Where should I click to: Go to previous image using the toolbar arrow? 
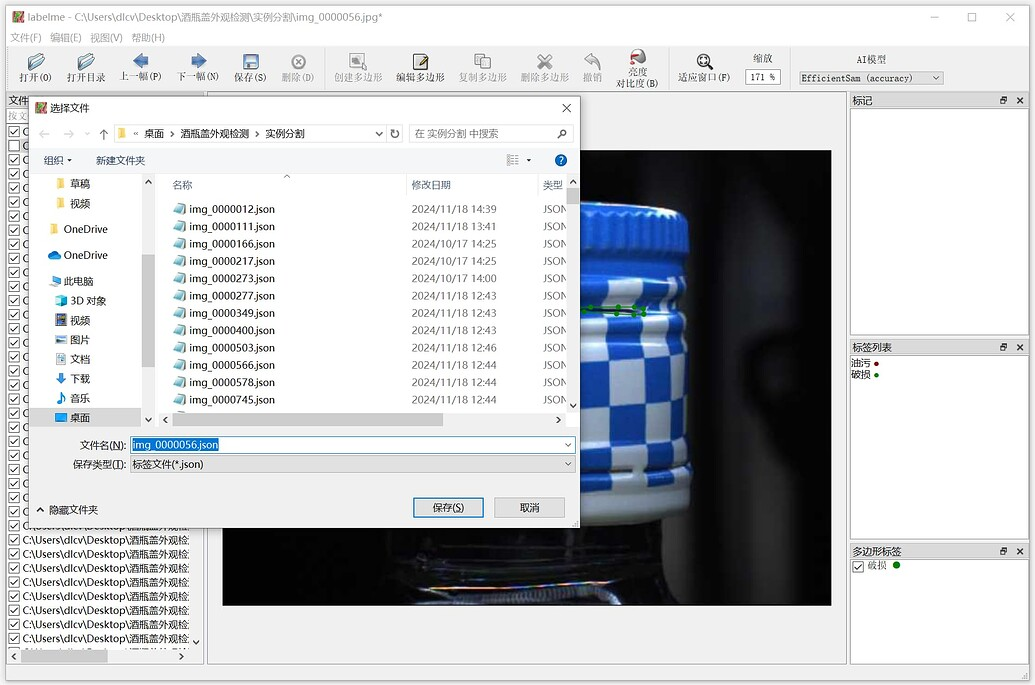click(141, 61)
